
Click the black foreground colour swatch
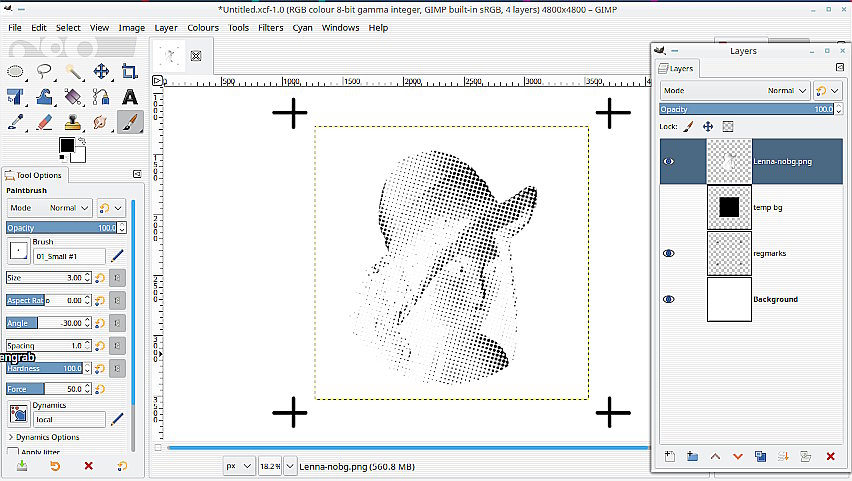[x=66, y=146]
